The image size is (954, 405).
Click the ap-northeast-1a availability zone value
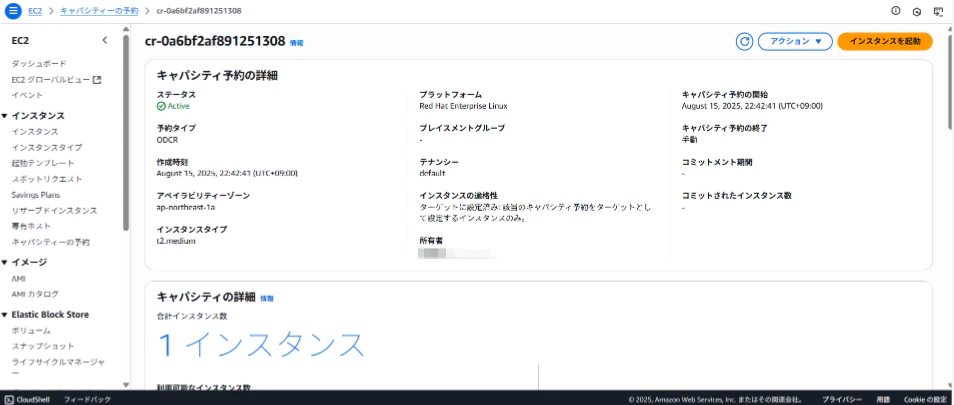point(186,207)
